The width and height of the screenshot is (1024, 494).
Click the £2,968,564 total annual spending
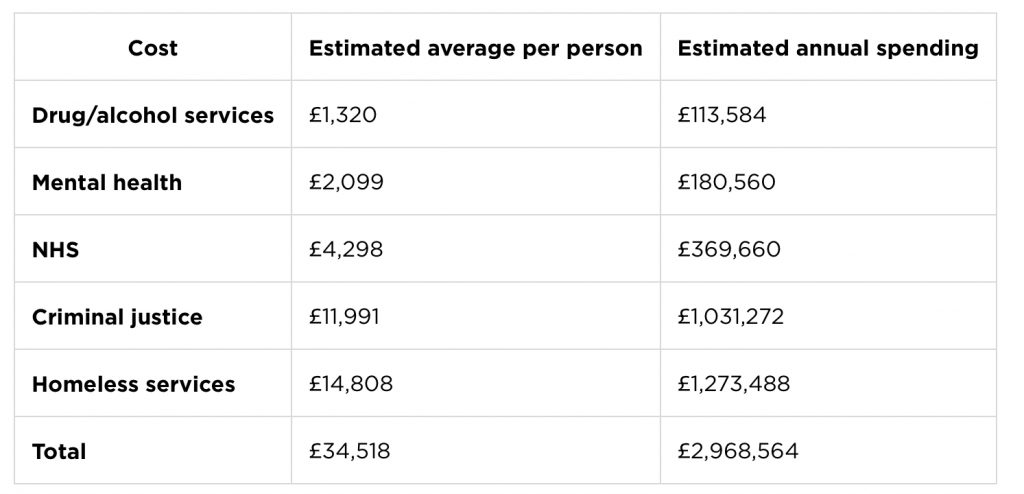(x=738, y=451)
